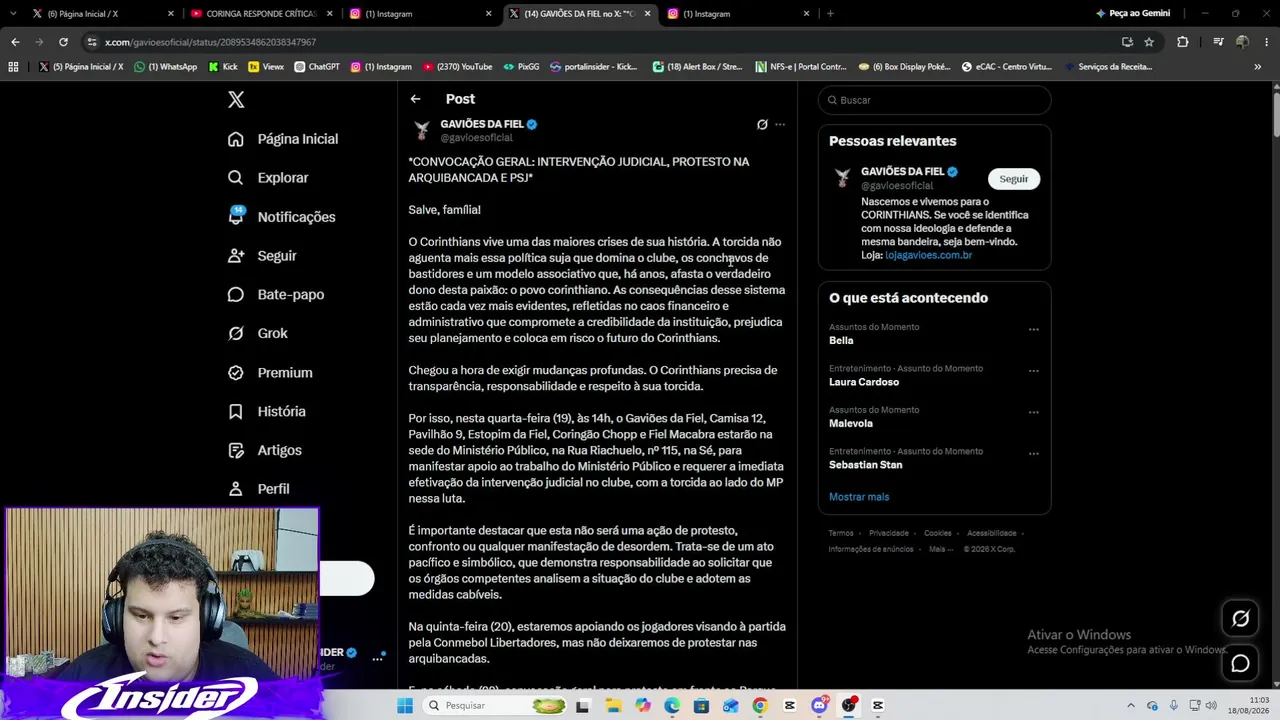1280x720 pixels.
Task: Open Página Inicial in the X sidebar
Action: [x=283, y=139]
